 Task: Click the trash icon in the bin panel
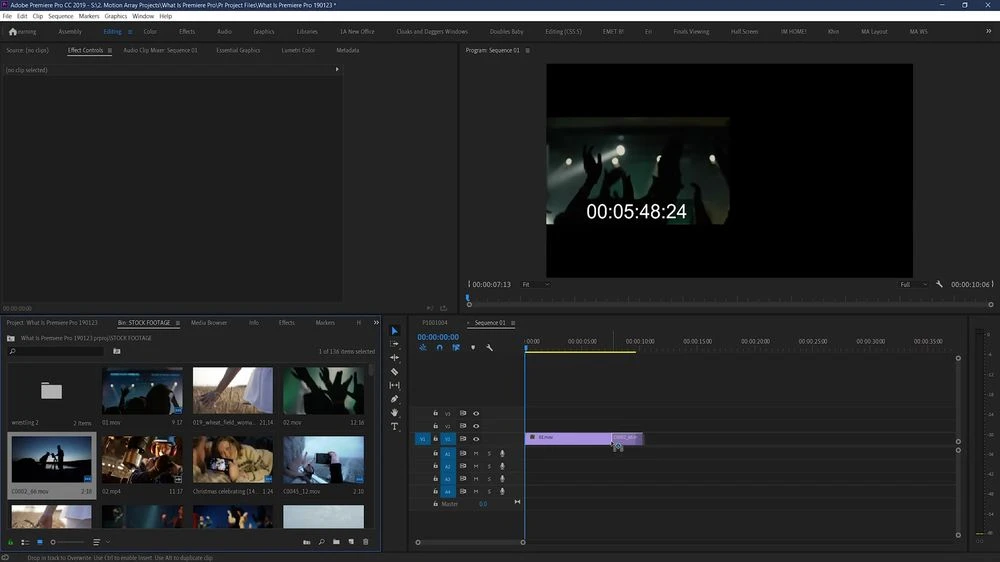366,542
